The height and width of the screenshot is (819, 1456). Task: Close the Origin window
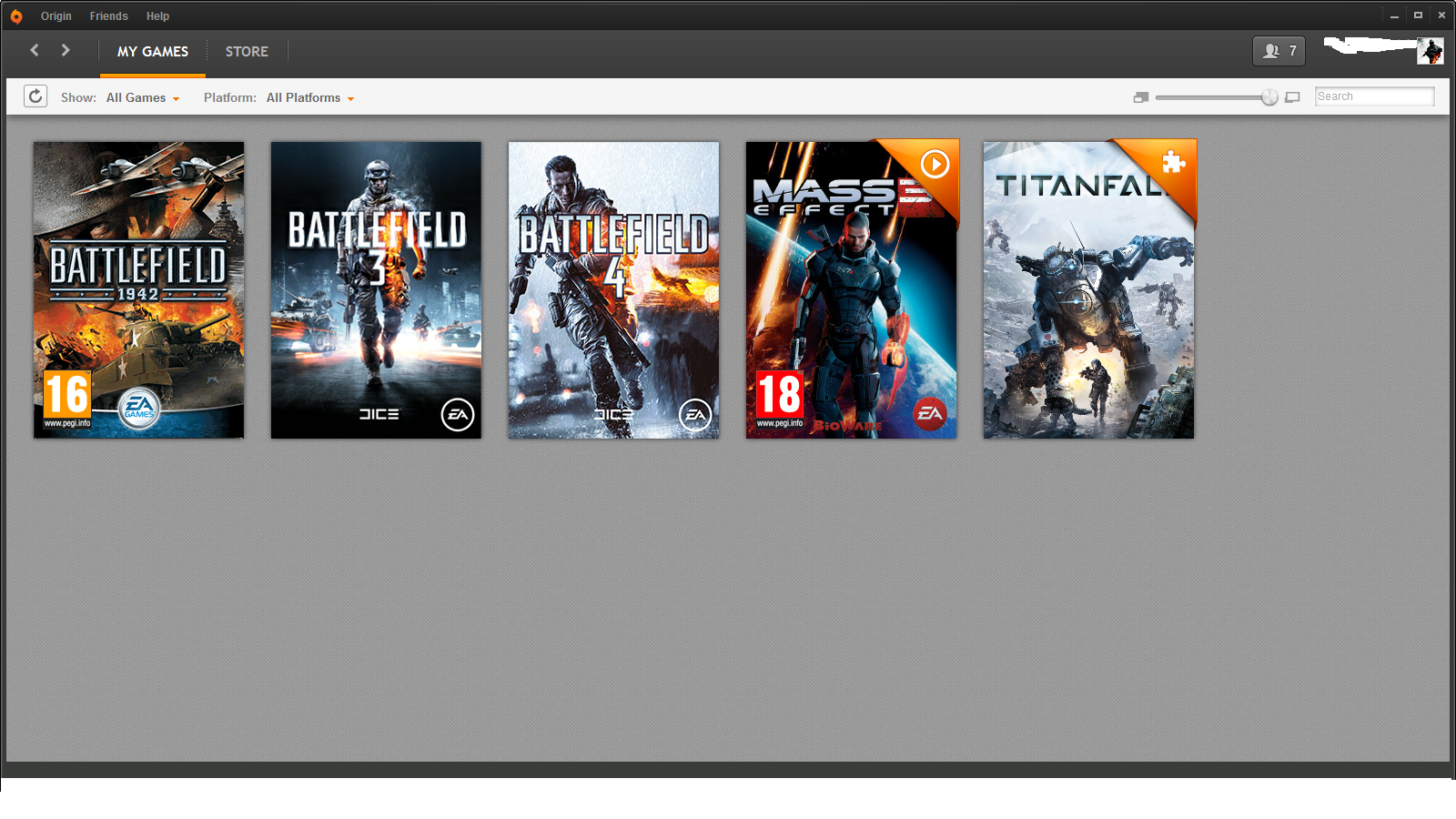click(1441, 15)
